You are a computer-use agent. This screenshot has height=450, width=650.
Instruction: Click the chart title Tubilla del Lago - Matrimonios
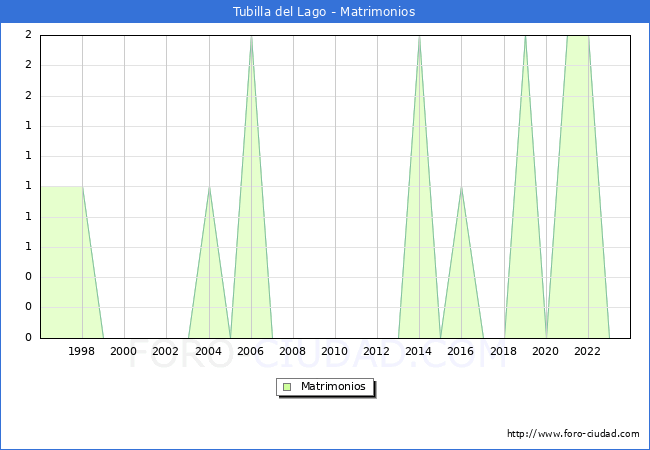click(x=324, y=12)
